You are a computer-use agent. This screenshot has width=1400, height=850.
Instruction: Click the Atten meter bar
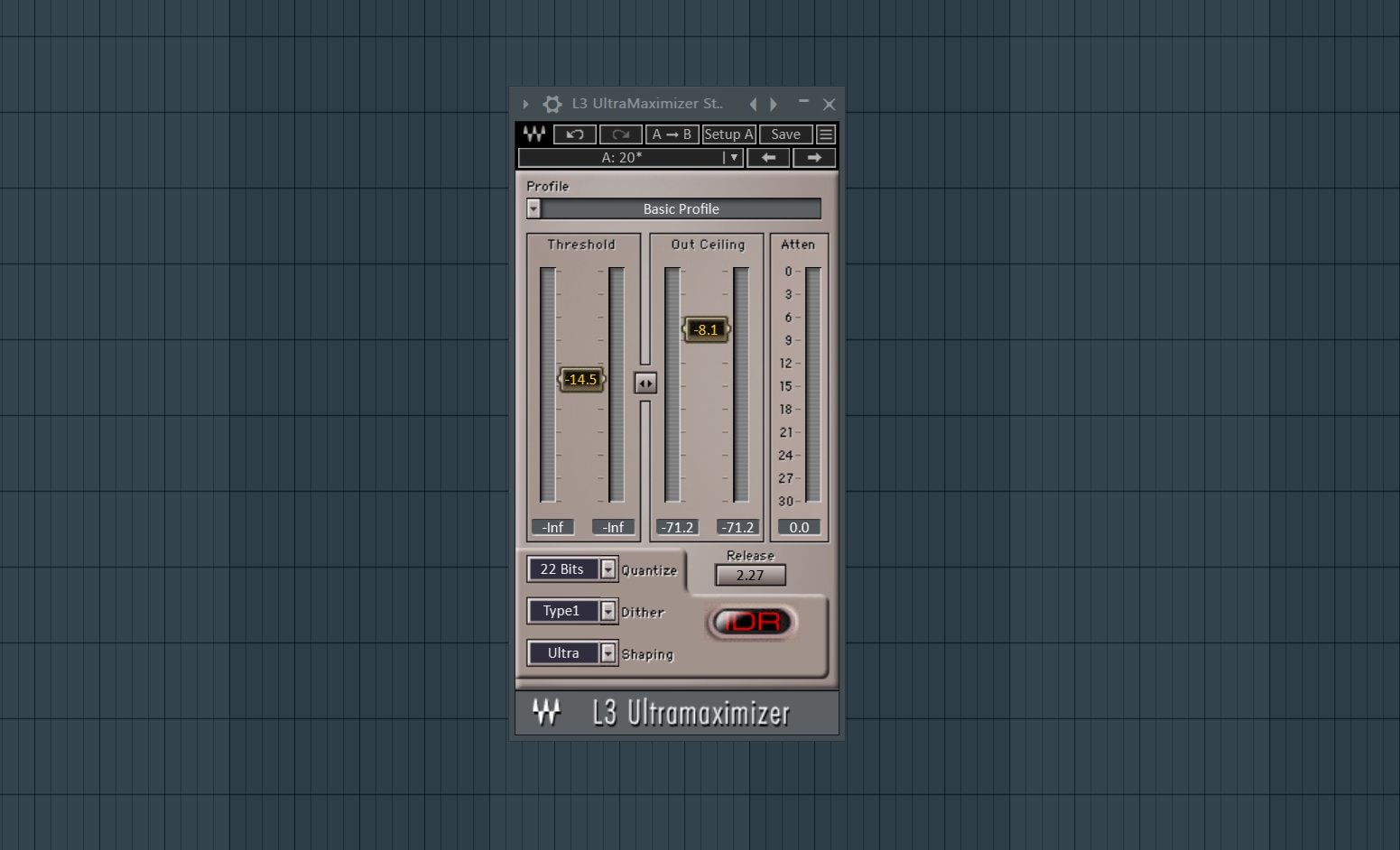(813, 384)
